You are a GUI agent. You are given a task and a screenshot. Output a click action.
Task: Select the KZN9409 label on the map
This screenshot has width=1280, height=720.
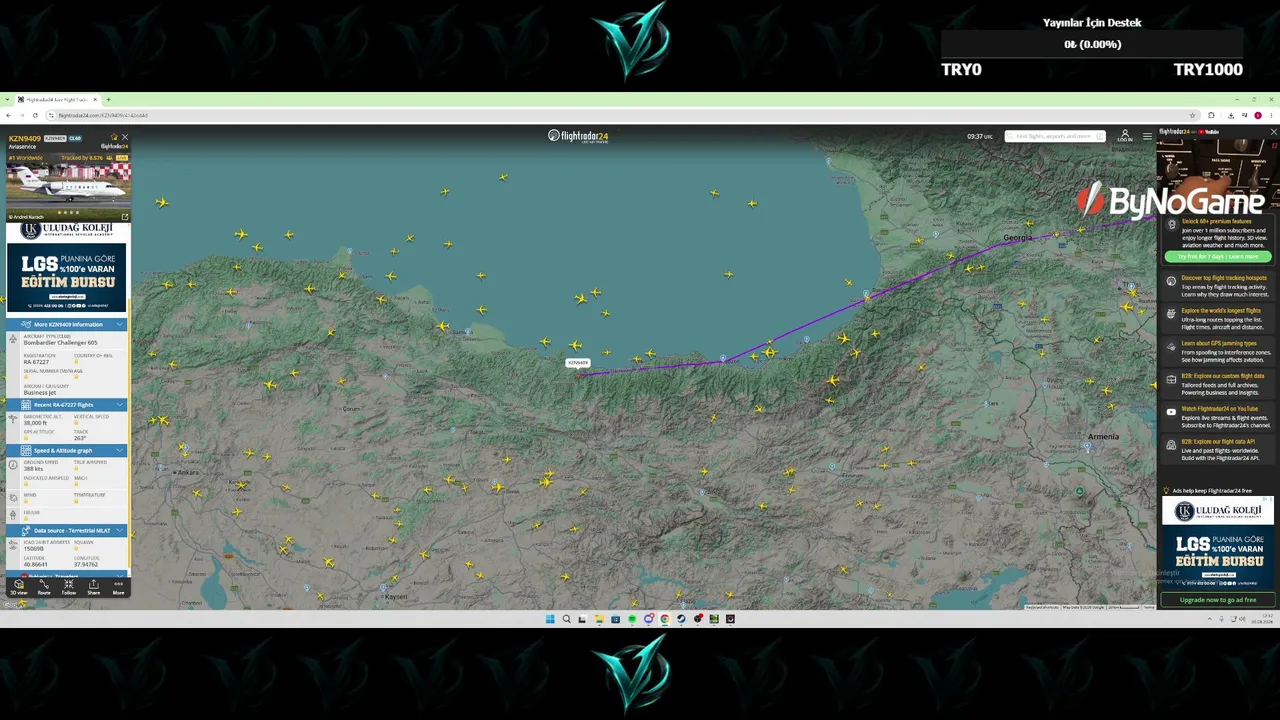[578, 363]
